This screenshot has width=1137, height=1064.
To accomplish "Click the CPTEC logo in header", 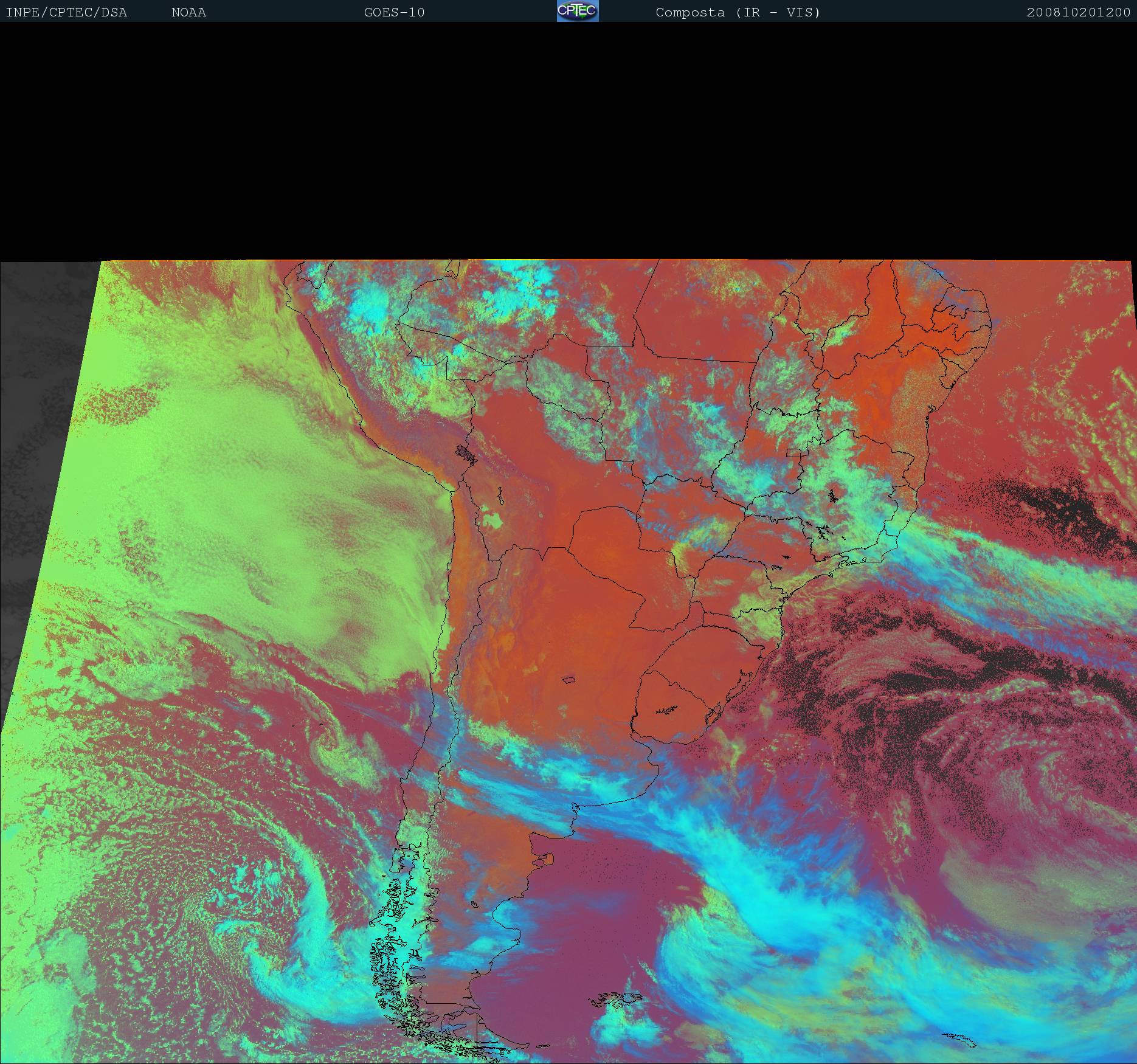I will (577, 11).
